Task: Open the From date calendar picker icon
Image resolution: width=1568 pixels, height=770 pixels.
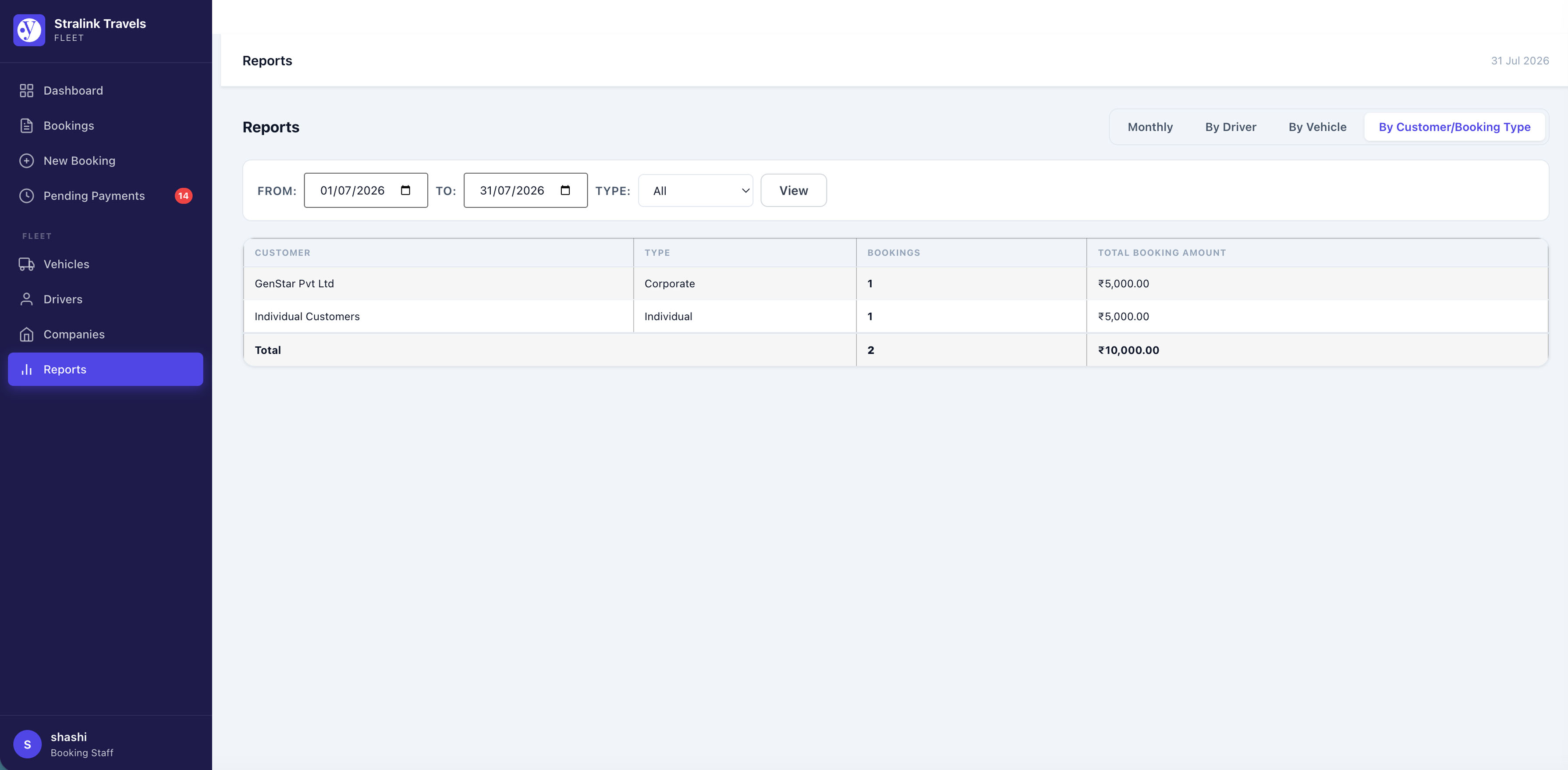Action: pyautogui.click(x=405, y=190)
